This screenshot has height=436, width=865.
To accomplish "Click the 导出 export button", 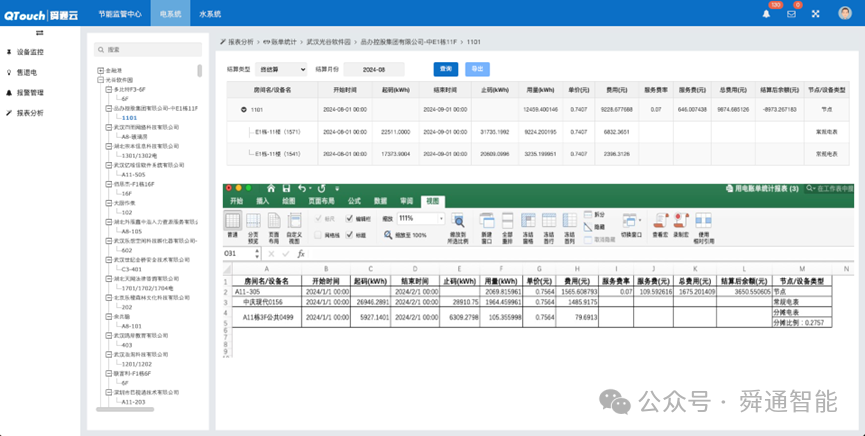I will point(477,69).
